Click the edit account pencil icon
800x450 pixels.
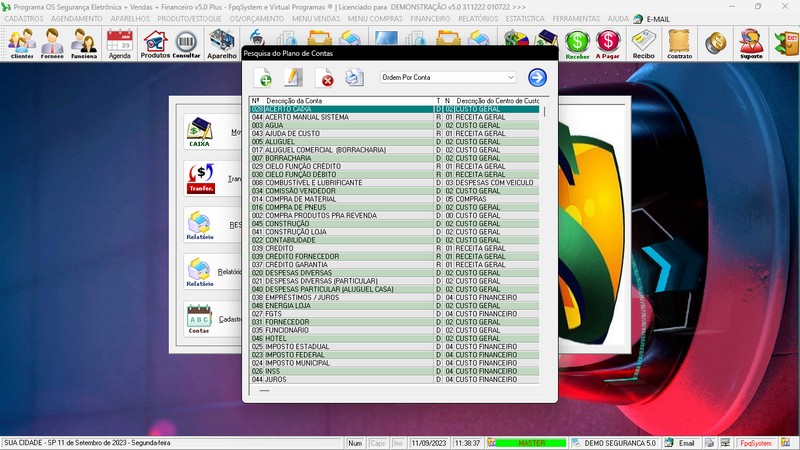point(294,78)
